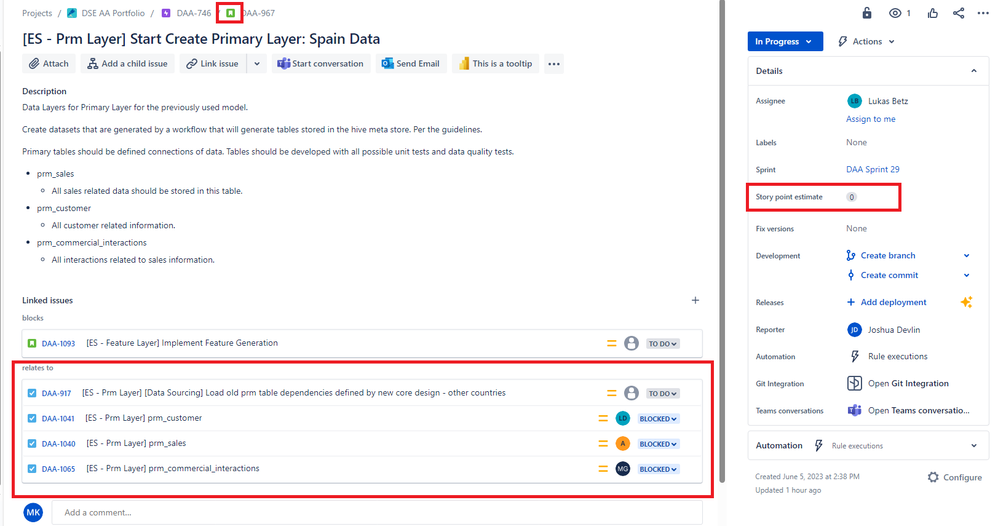
Task: Open the Link issue dropdown arrow
Action: [257, 64]
